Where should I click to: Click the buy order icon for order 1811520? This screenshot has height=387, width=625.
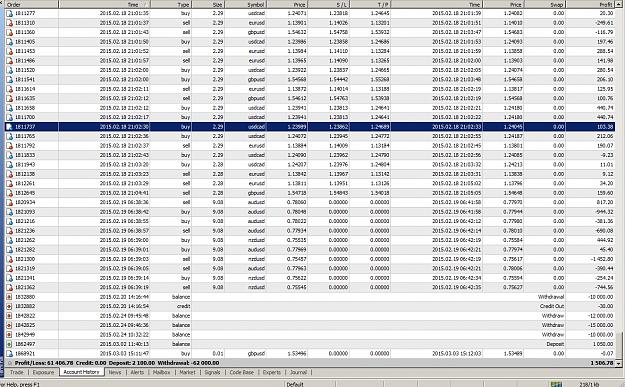10,70
